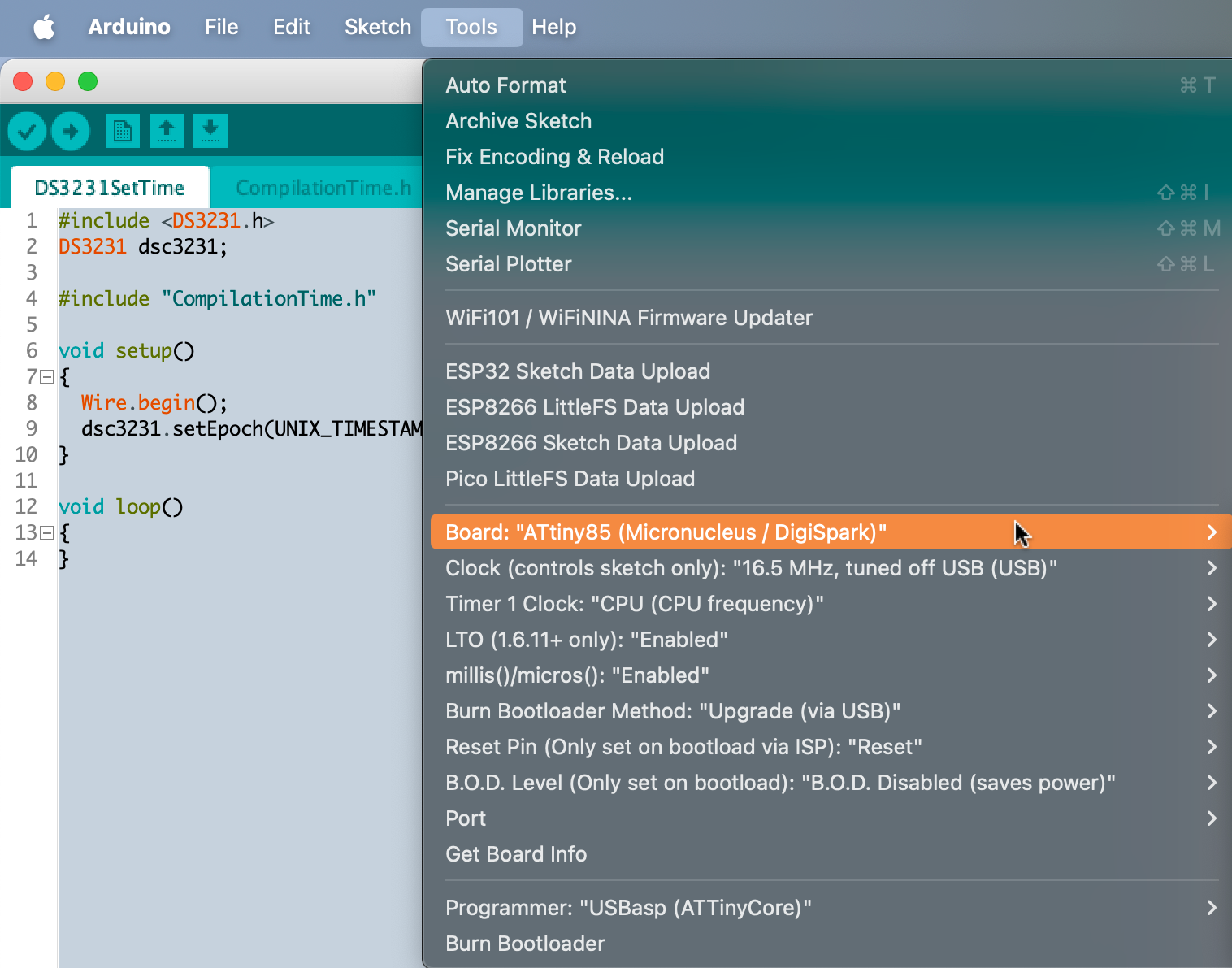The image size is (1232, 968).
Task: Open the Reset Pin entry
Action: pyautogui.click(x=831, y=747)
